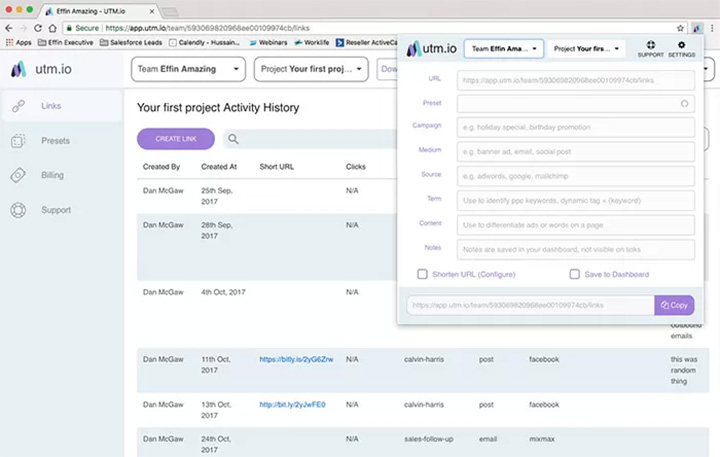Enable the Shorten URL checkbox
Image resolution: width=720 pixels, height=457 pixels.
[422, 274]
